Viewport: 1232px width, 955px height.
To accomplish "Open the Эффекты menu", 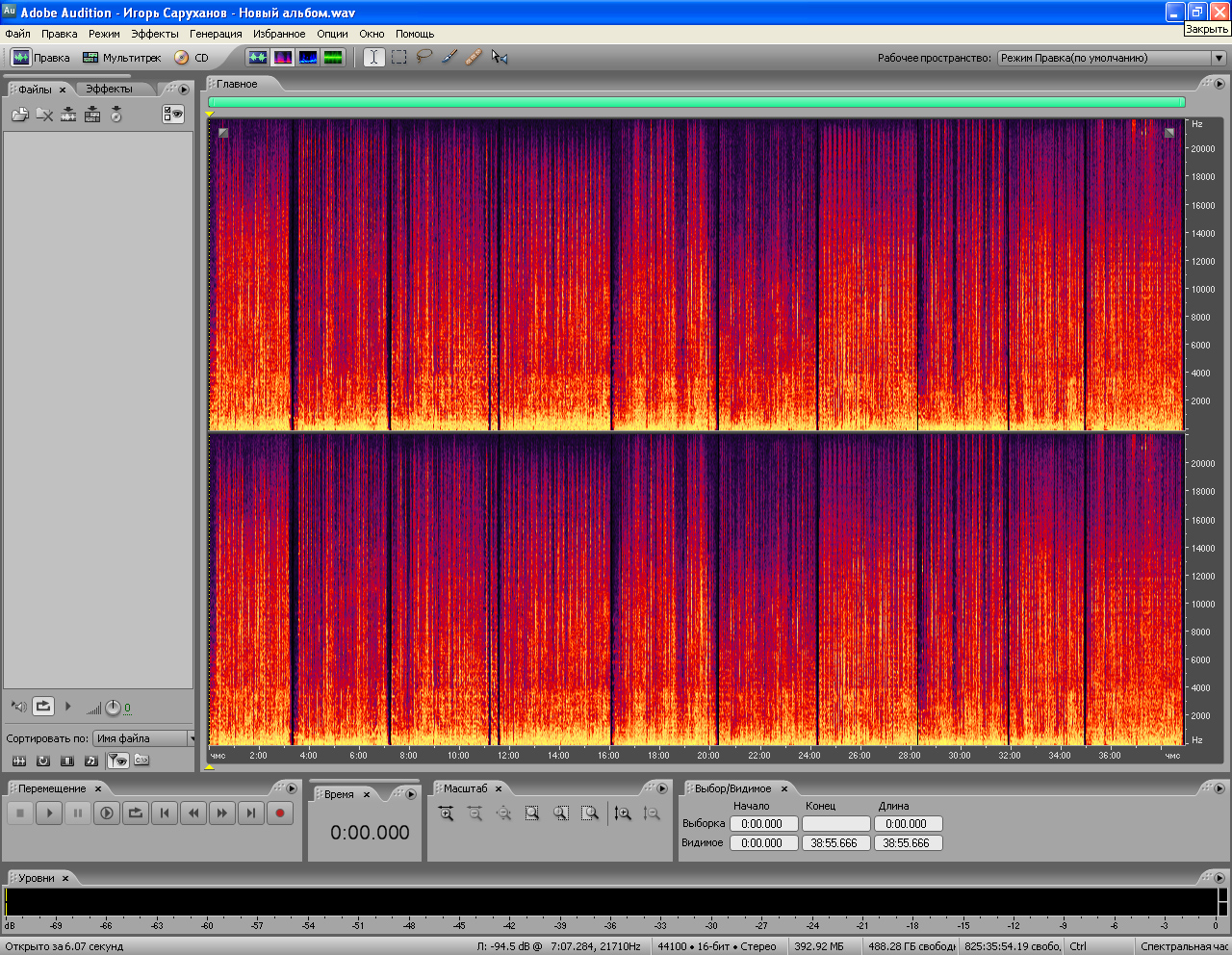I will tap(154, 34).
